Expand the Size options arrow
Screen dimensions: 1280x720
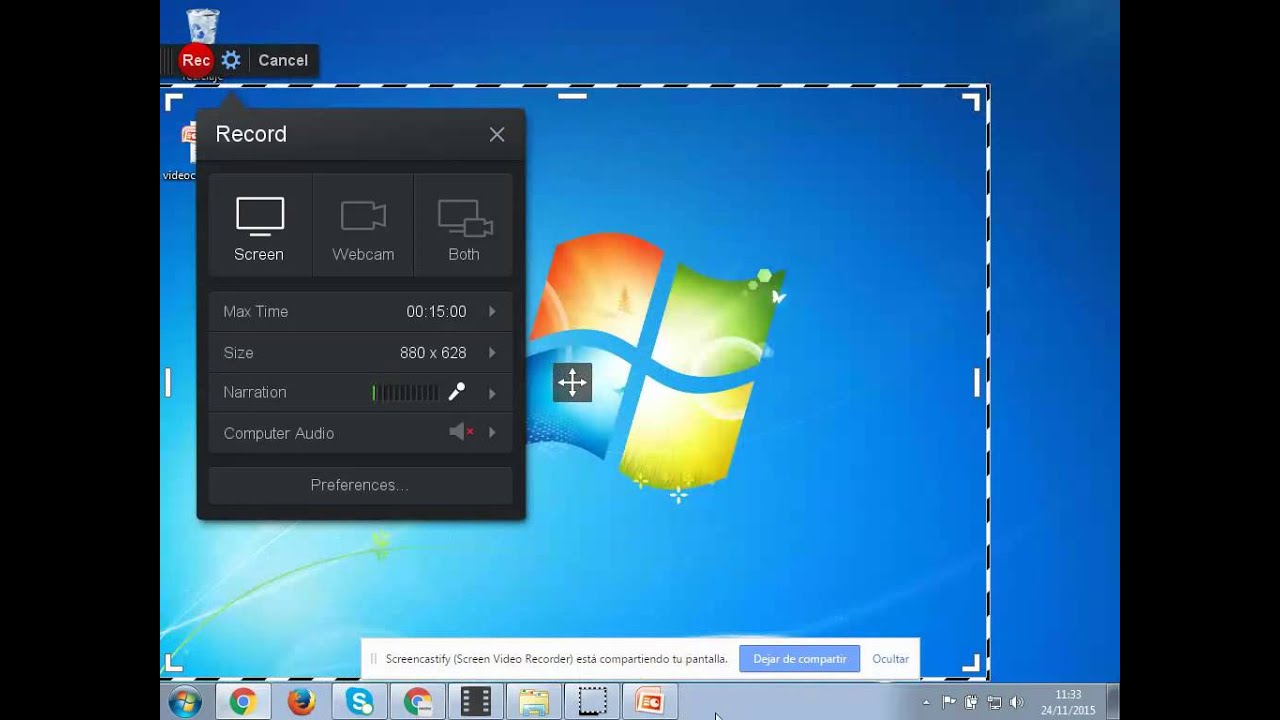pos(492,353)
